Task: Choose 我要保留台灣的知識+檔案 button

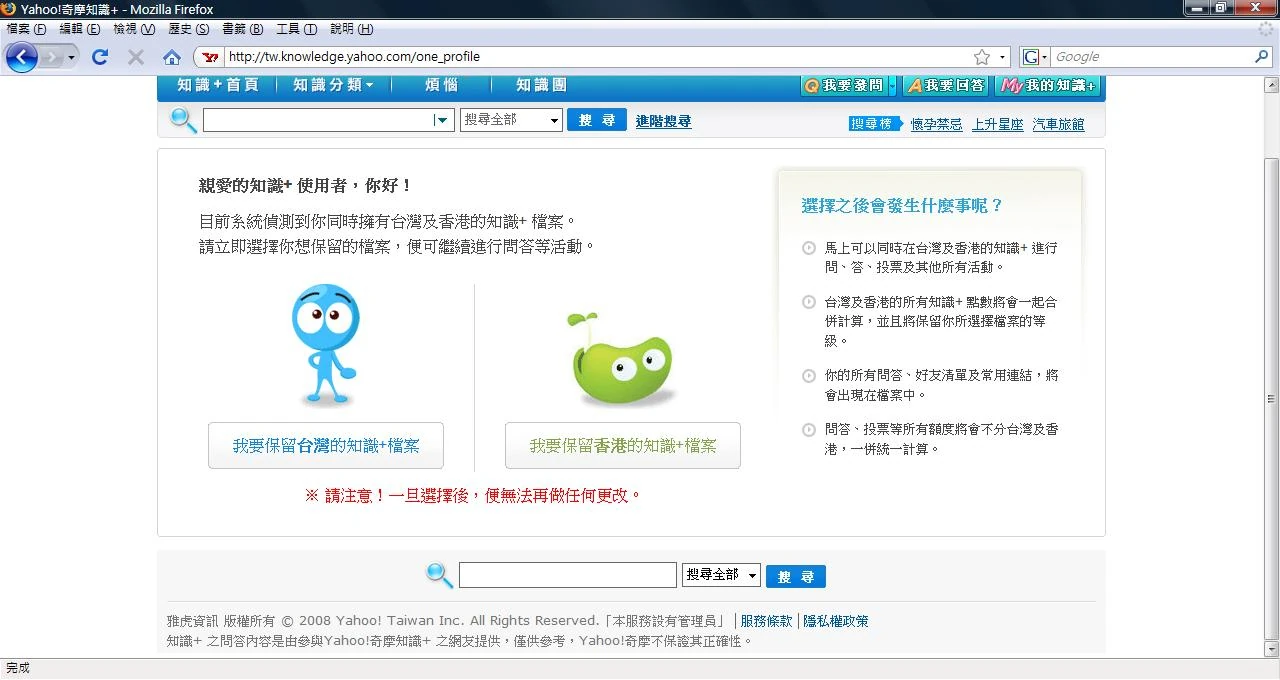Action: tap(326, 446)
